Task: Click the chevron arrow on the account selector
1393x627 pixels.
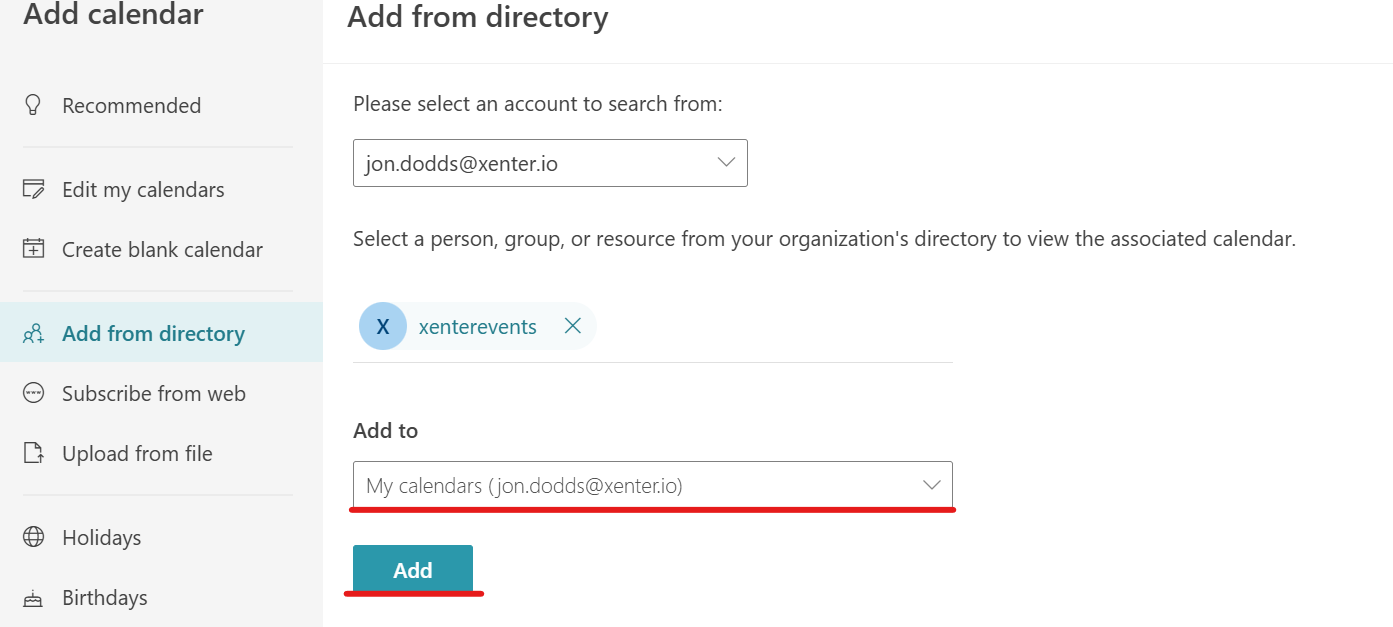Action: (726, 163)
